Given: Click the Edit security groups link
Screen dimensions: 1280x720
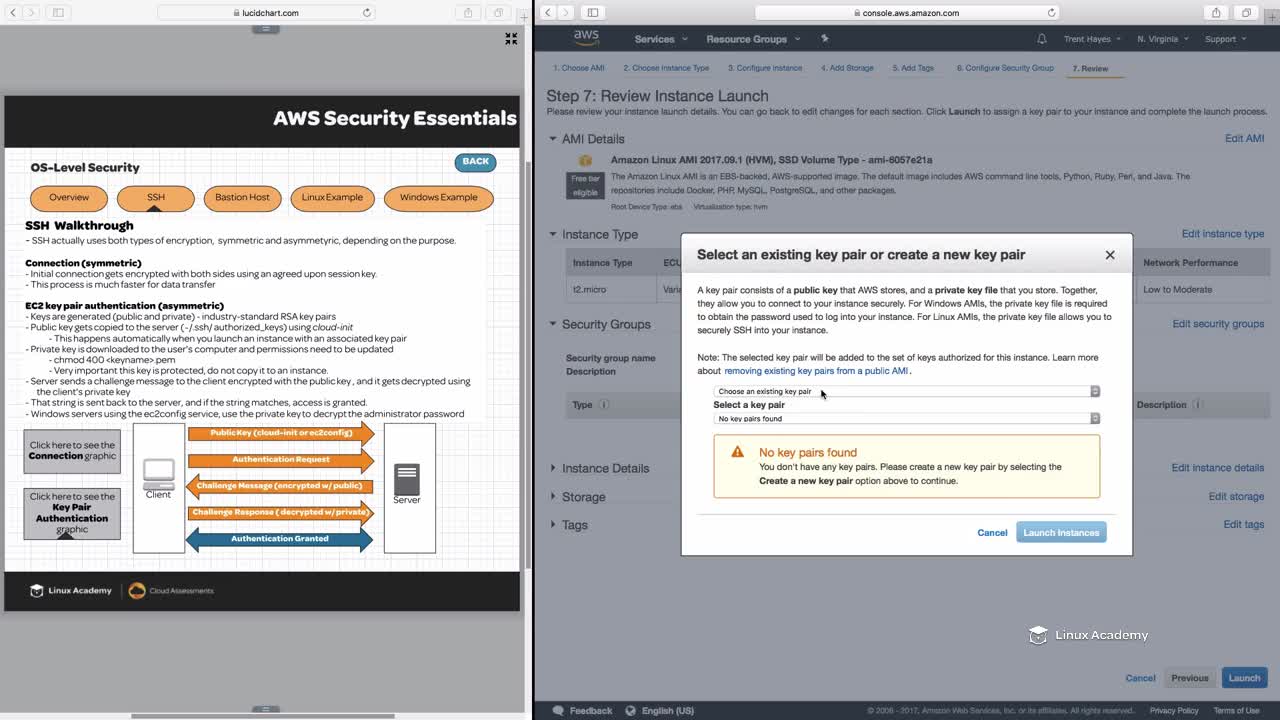Looking at the screenshot, I should tap(1218, 324).
